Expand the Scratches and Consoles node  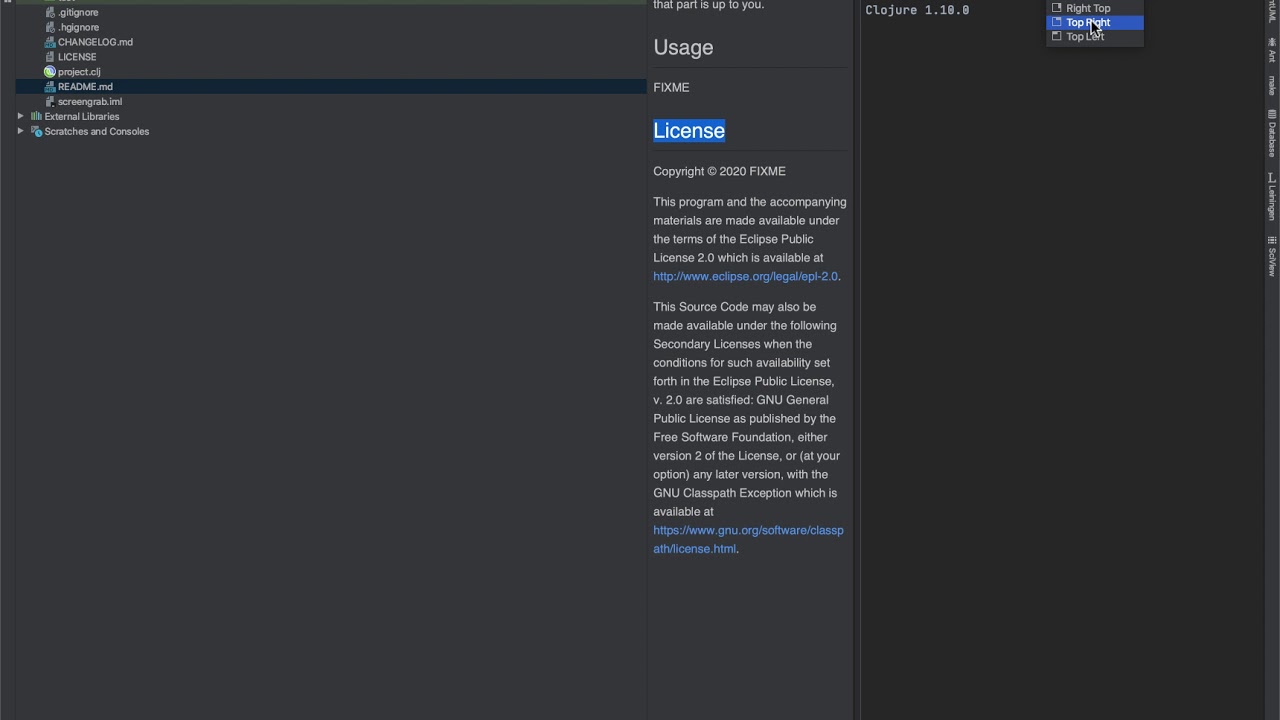coord(20,132)
